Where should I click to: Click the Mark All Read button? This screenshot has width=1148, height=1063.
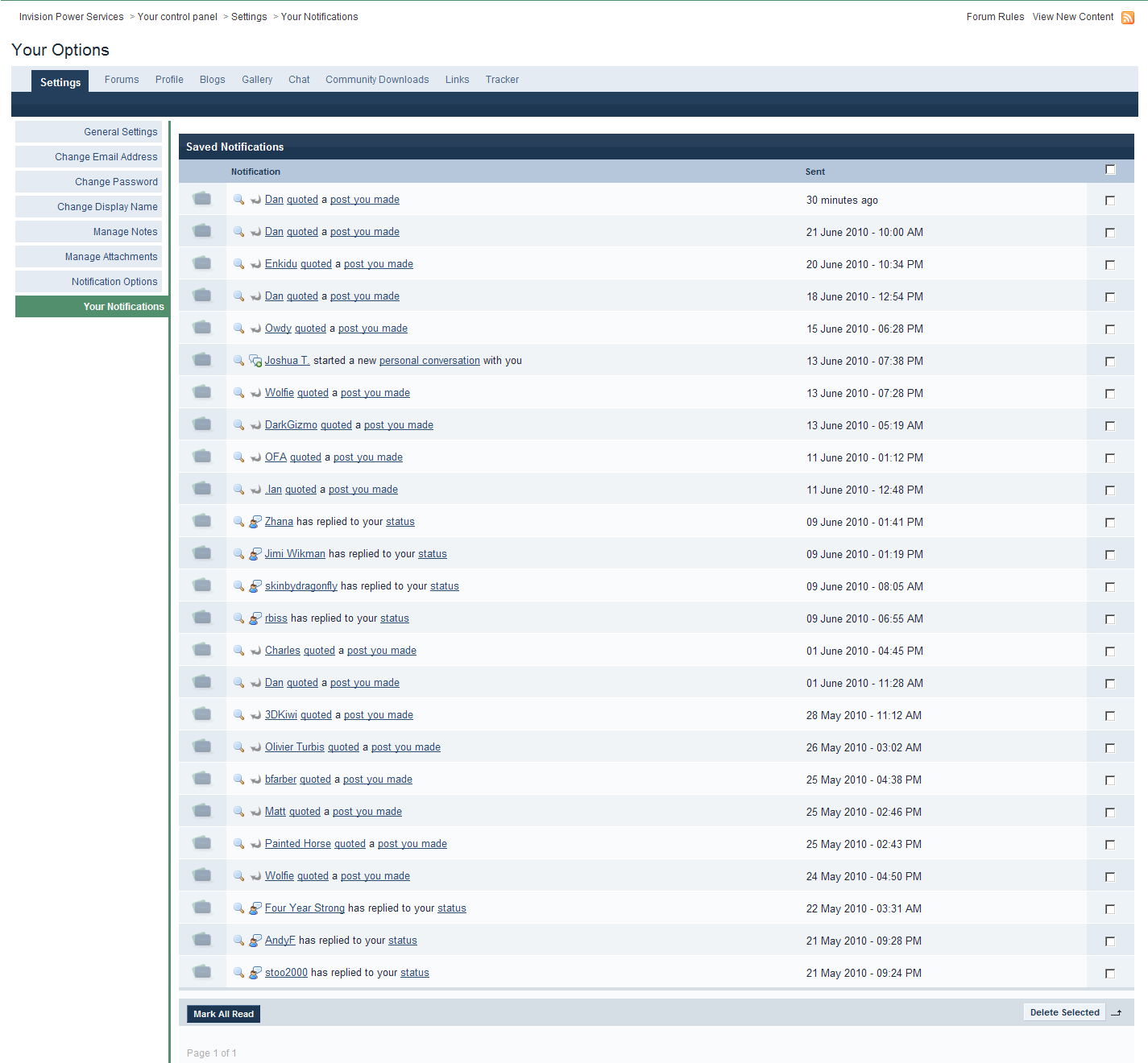tap(224, 1014)
